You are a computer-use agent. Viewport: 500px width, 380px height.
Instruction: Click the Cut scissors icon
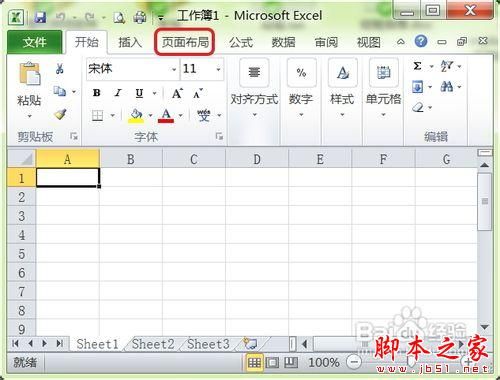60,68
